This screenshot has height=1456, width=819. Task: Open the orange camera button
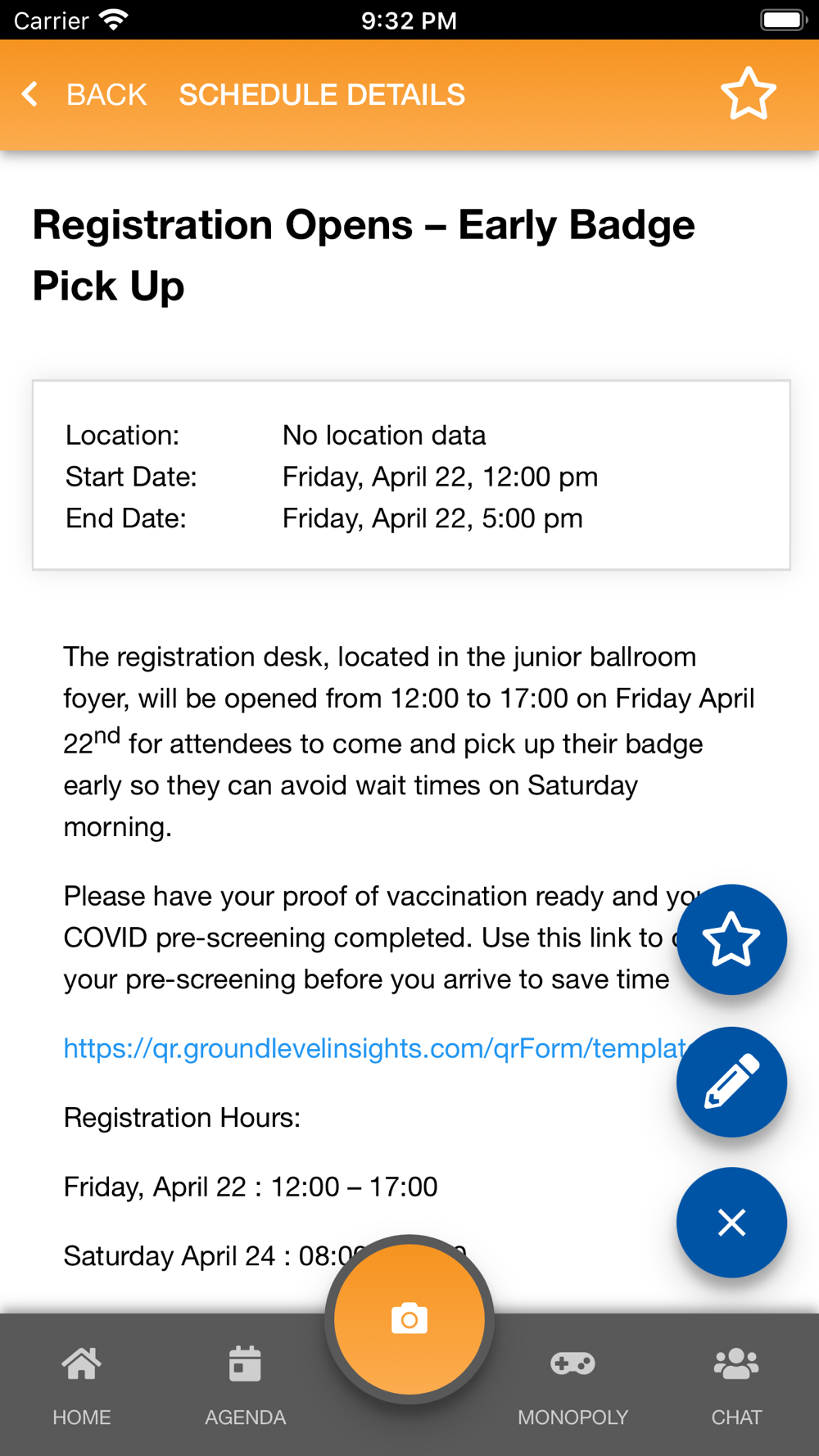409,1319
